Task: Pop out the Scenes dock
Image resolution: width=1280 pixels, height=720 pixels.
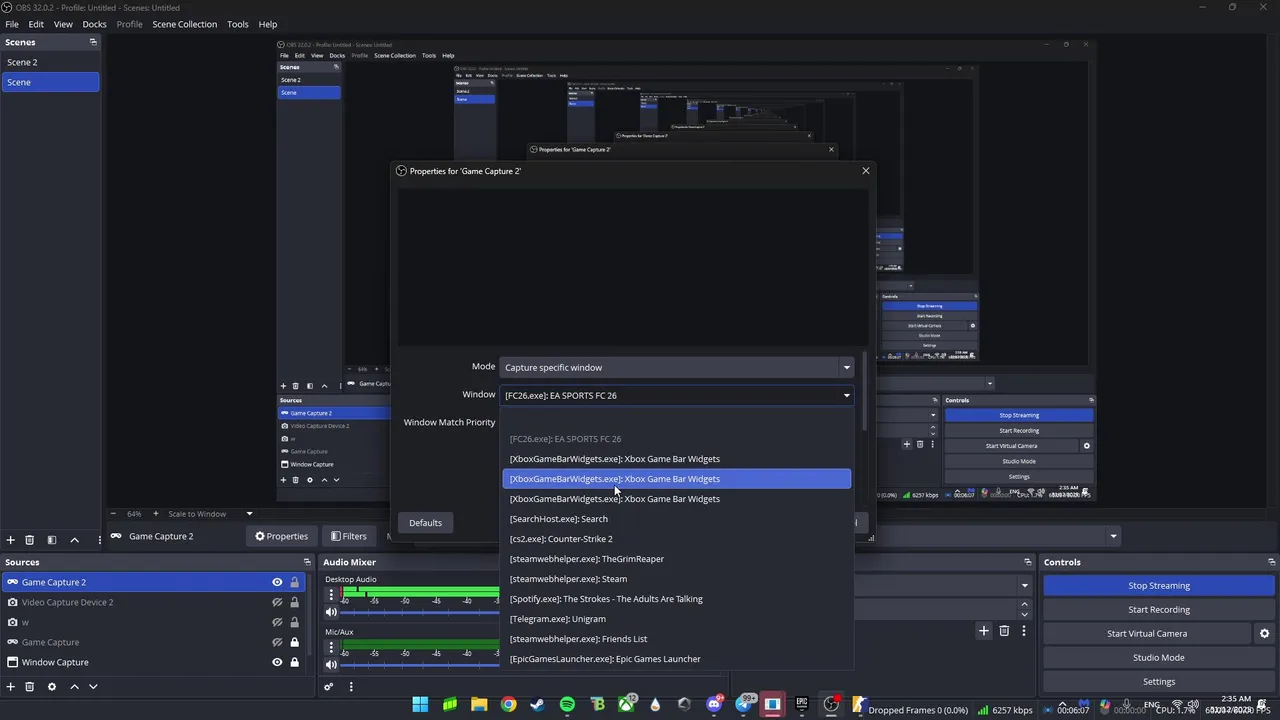Action: point(93,42)
